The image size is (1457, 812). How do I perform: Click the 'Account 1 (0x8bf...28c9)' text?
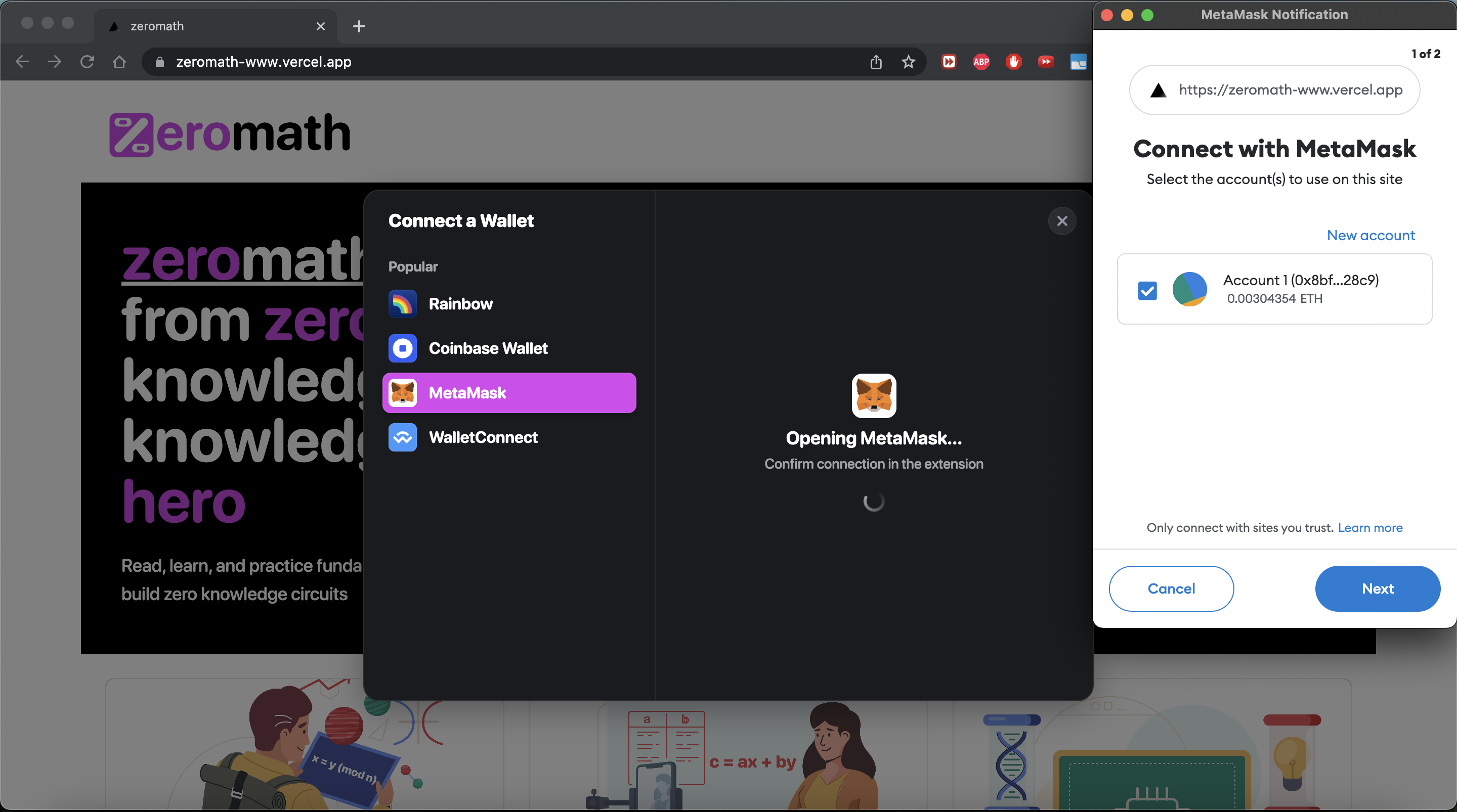point(1301,280)
